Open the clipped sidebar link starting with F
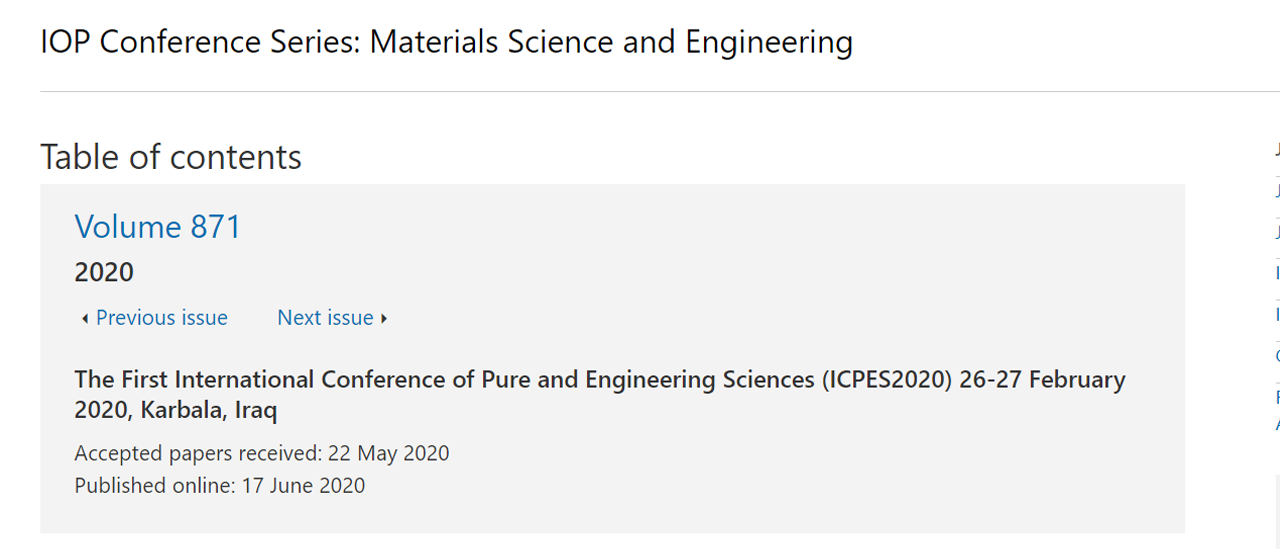The image size is (1280, 549). pyautogui.click(x=1277, y=397)
